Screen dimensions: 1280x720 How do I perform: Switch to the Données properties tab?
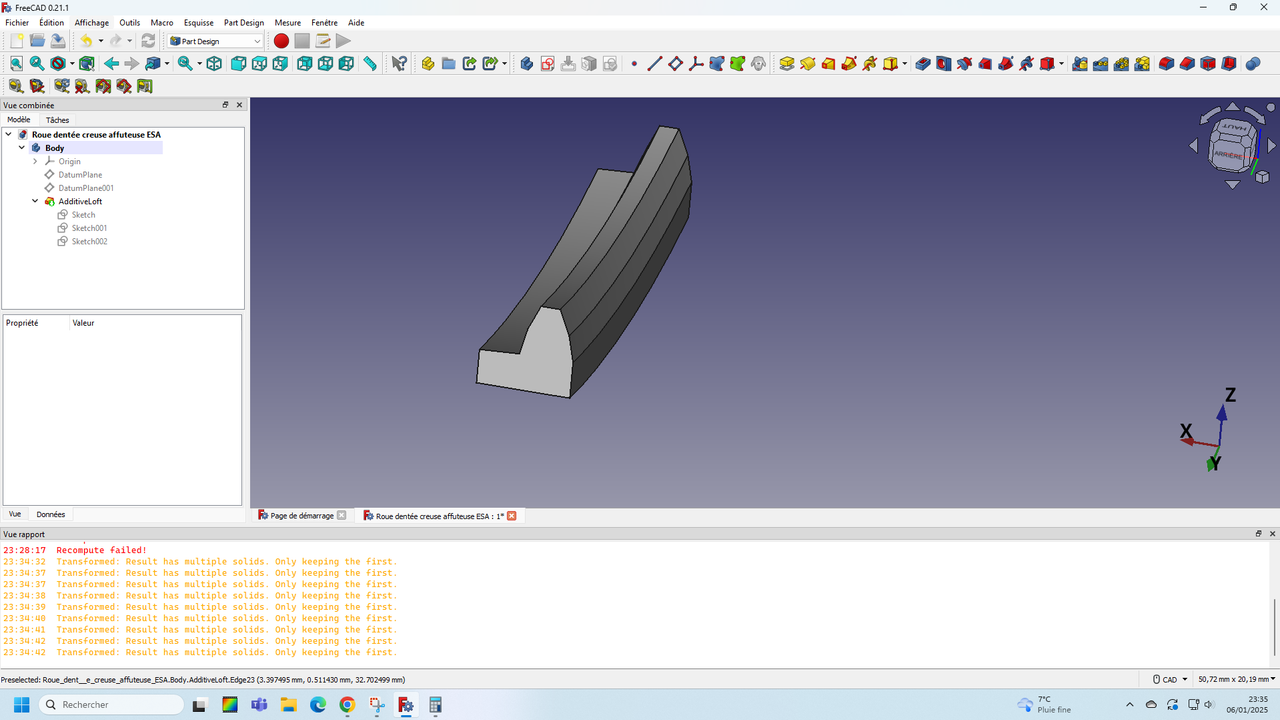(x=50, y=514)
